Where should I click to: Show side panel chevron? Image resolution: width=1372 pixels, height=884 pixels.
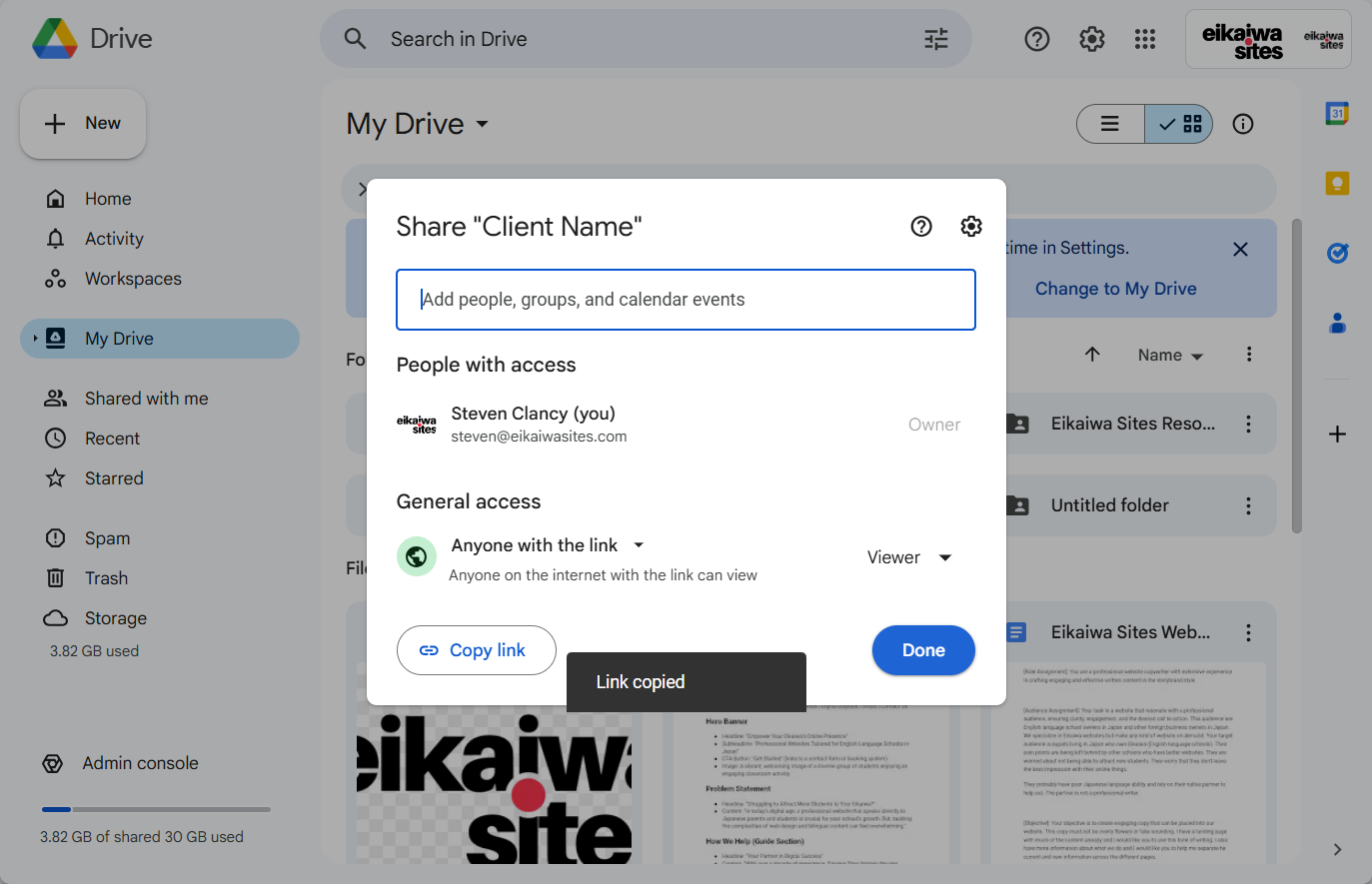[x=1337, y=850]
